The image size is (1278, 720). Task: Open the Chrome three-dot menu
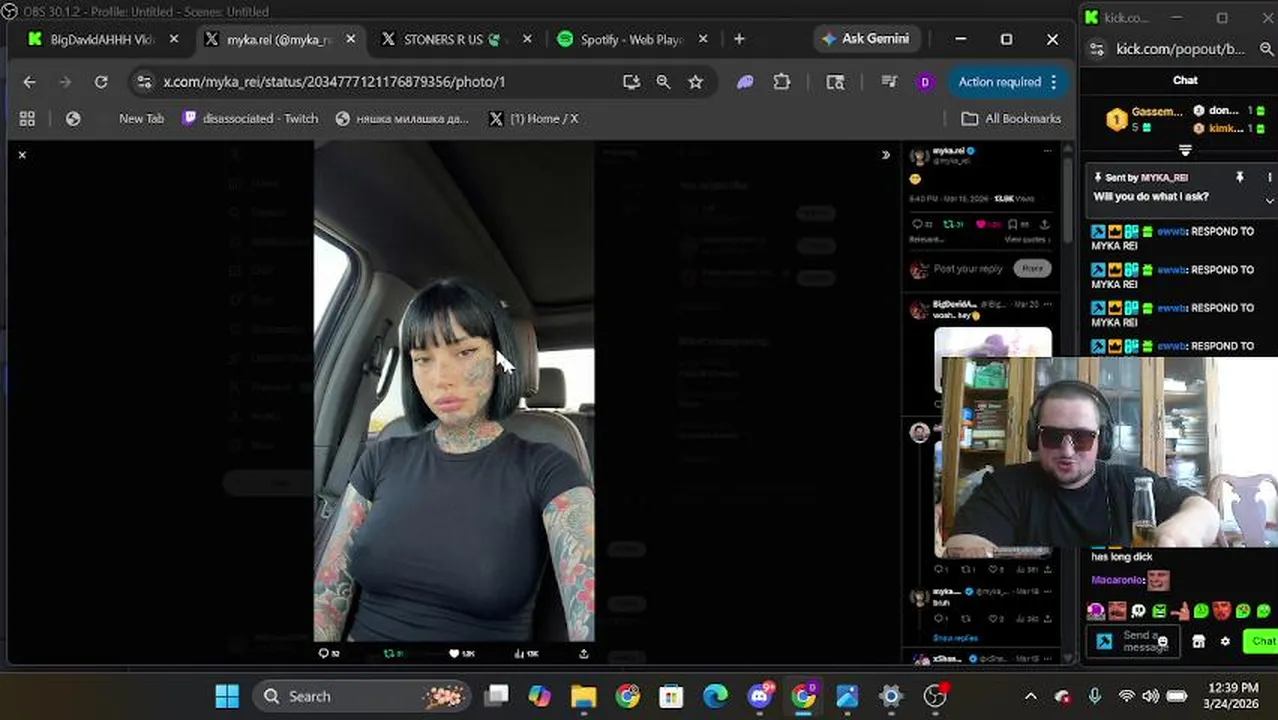tap(1053, 82)
